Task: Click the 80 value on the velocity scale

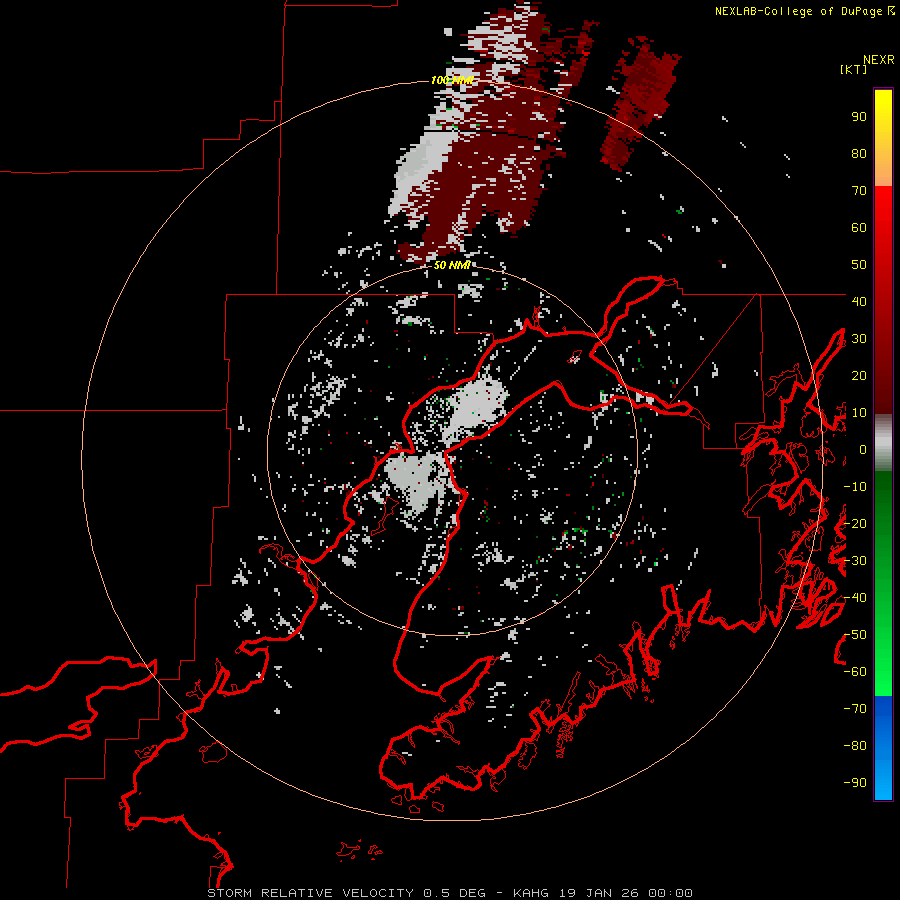Action: pos(859,154)
